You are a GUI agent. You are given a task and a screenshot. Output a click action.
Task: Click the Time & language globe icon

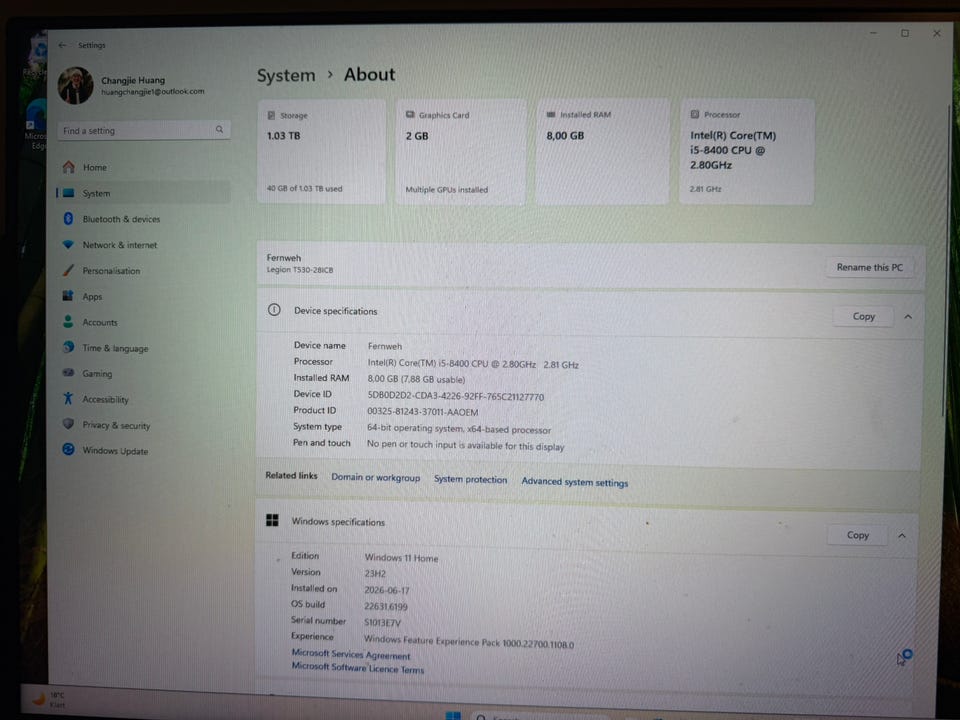point(69,347)
